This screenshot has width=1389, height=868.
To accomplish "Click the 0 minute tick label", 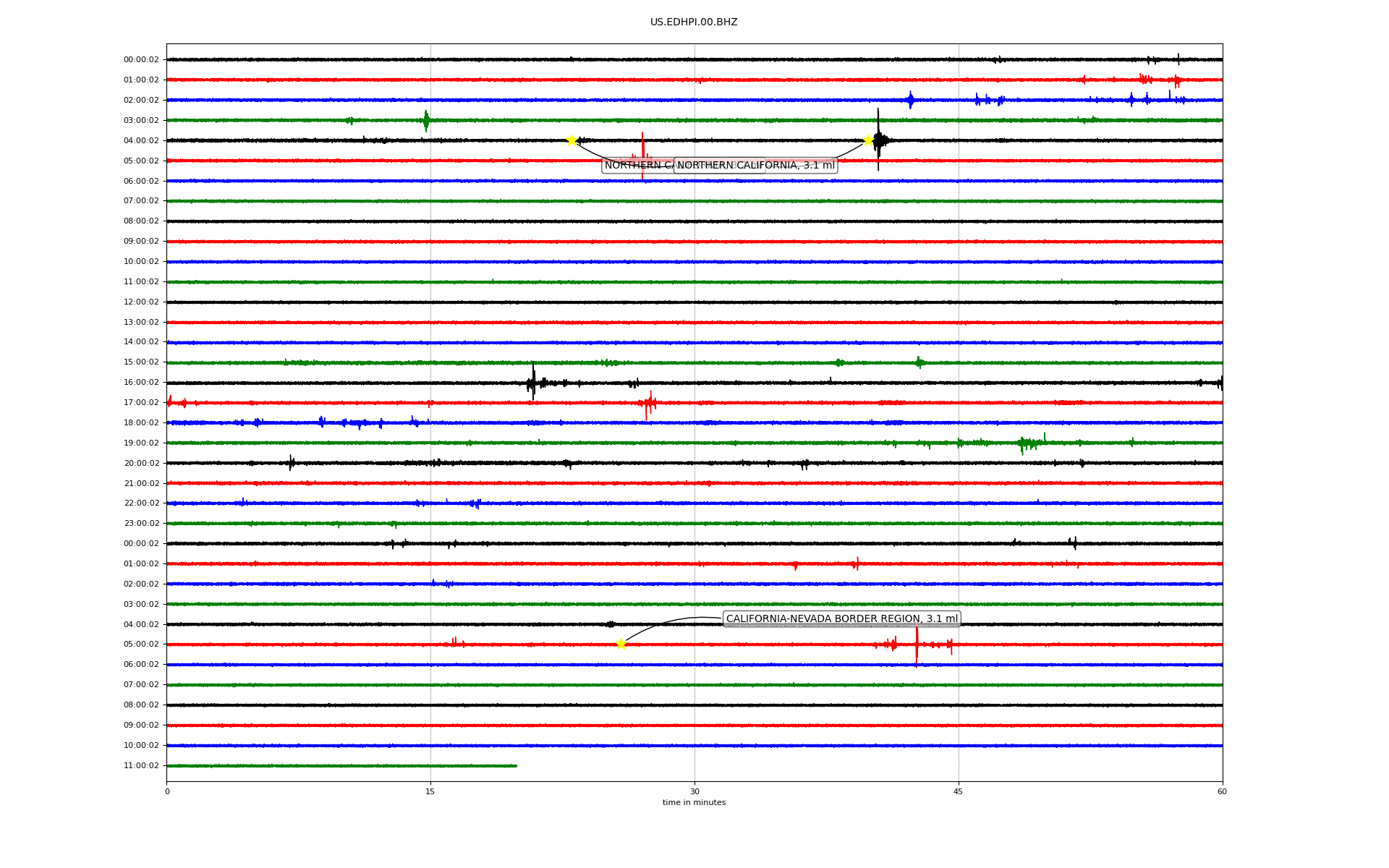I will point(167,791).
